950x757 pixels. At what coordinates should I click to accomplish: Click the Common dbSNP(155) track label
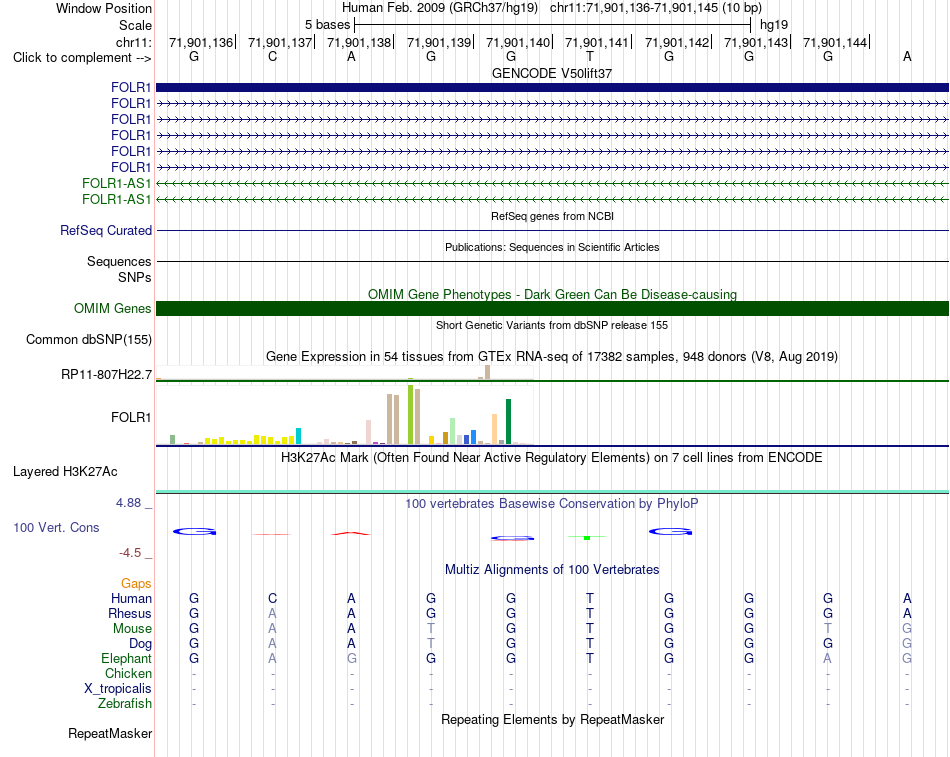(88, 339)
